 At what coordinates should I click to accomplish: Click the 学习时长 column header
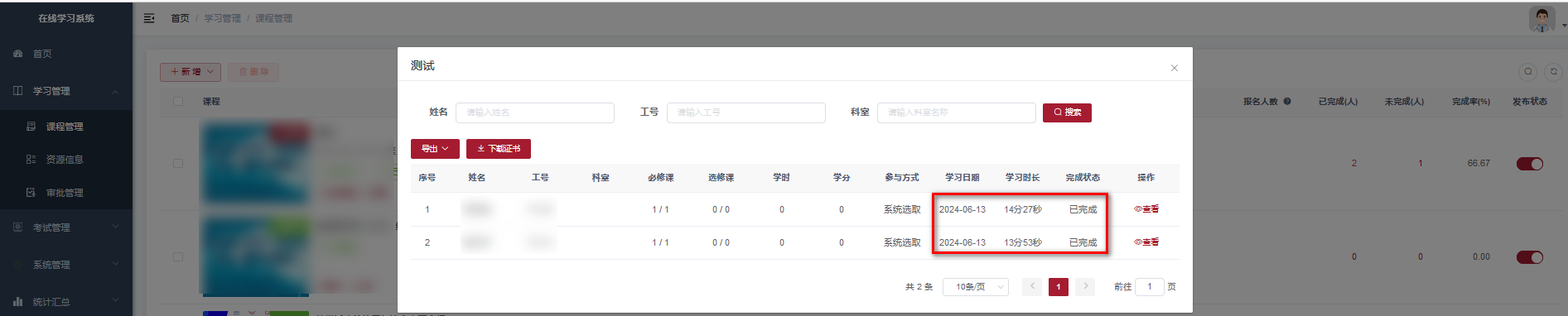pyautogui.click(x=1023, y=178)
